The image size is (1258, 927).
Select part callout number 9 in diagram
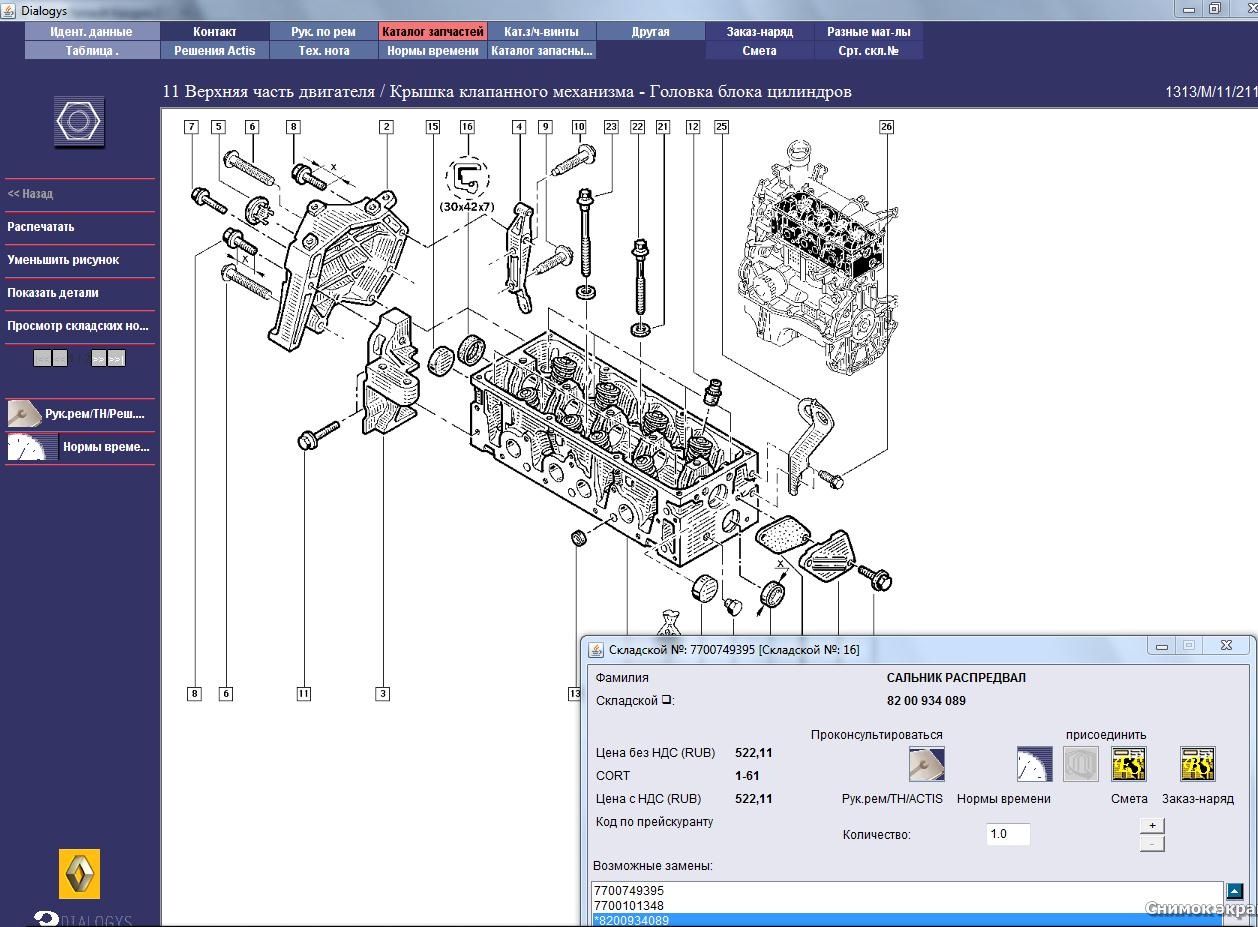tap(545, 127)
